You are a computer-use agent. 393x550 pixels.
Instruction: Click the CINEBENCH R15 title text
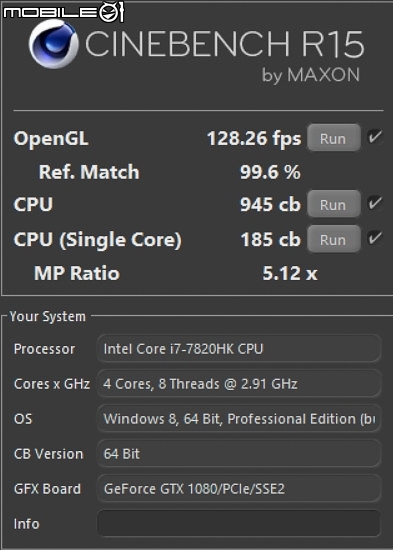point(225,44)
